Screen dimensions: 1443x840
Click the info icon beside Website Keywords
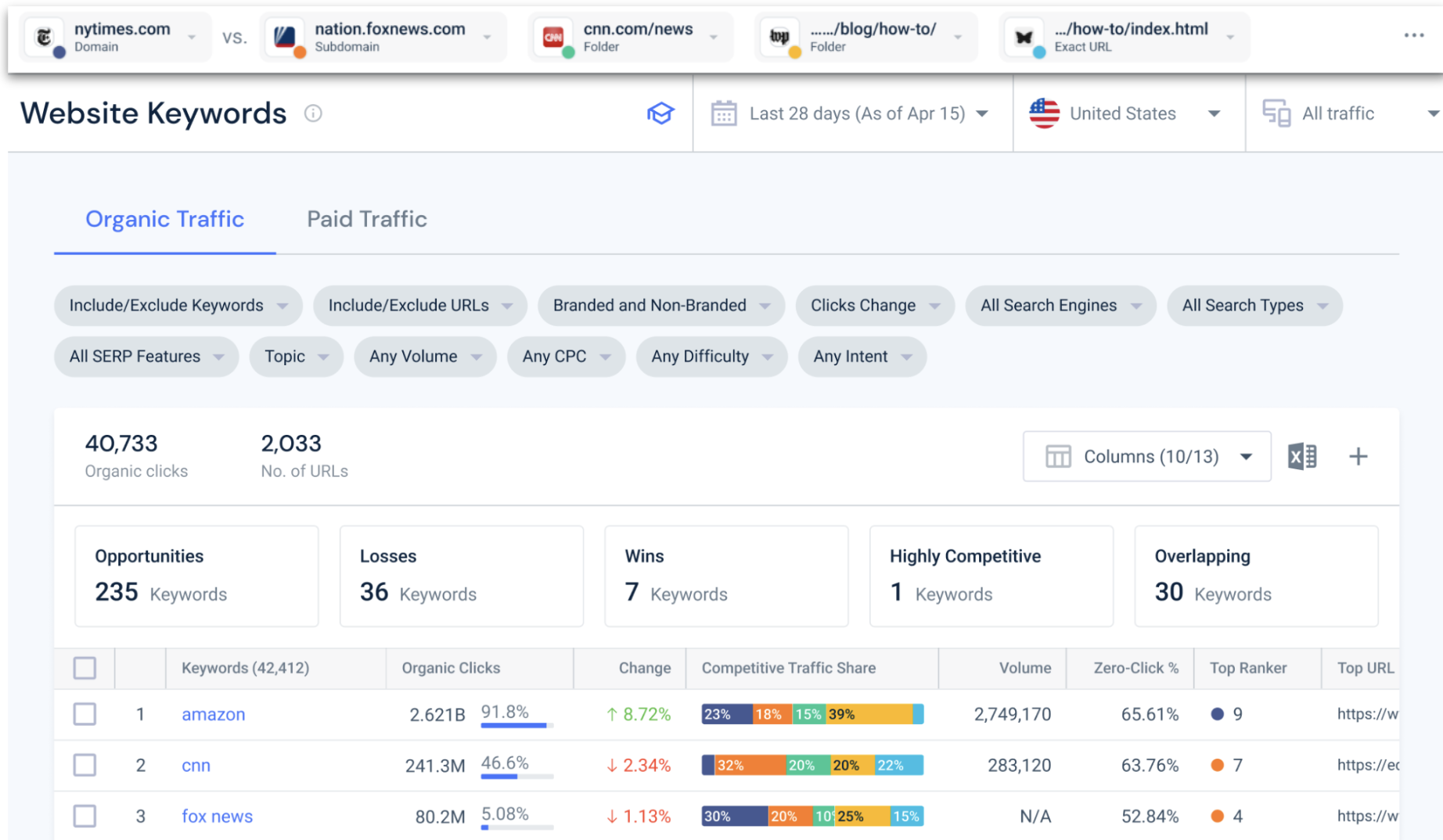313,113
